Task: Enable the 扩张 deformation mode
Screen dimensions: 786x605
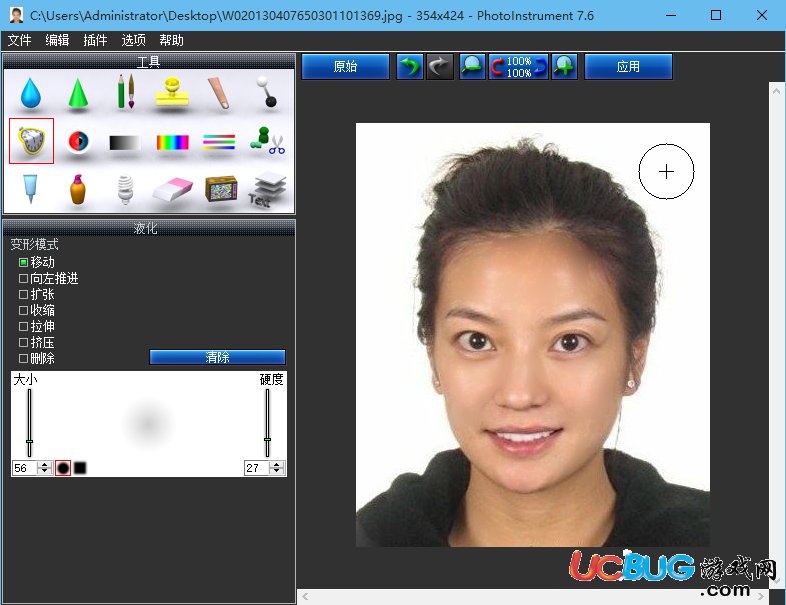Action: 23,294
